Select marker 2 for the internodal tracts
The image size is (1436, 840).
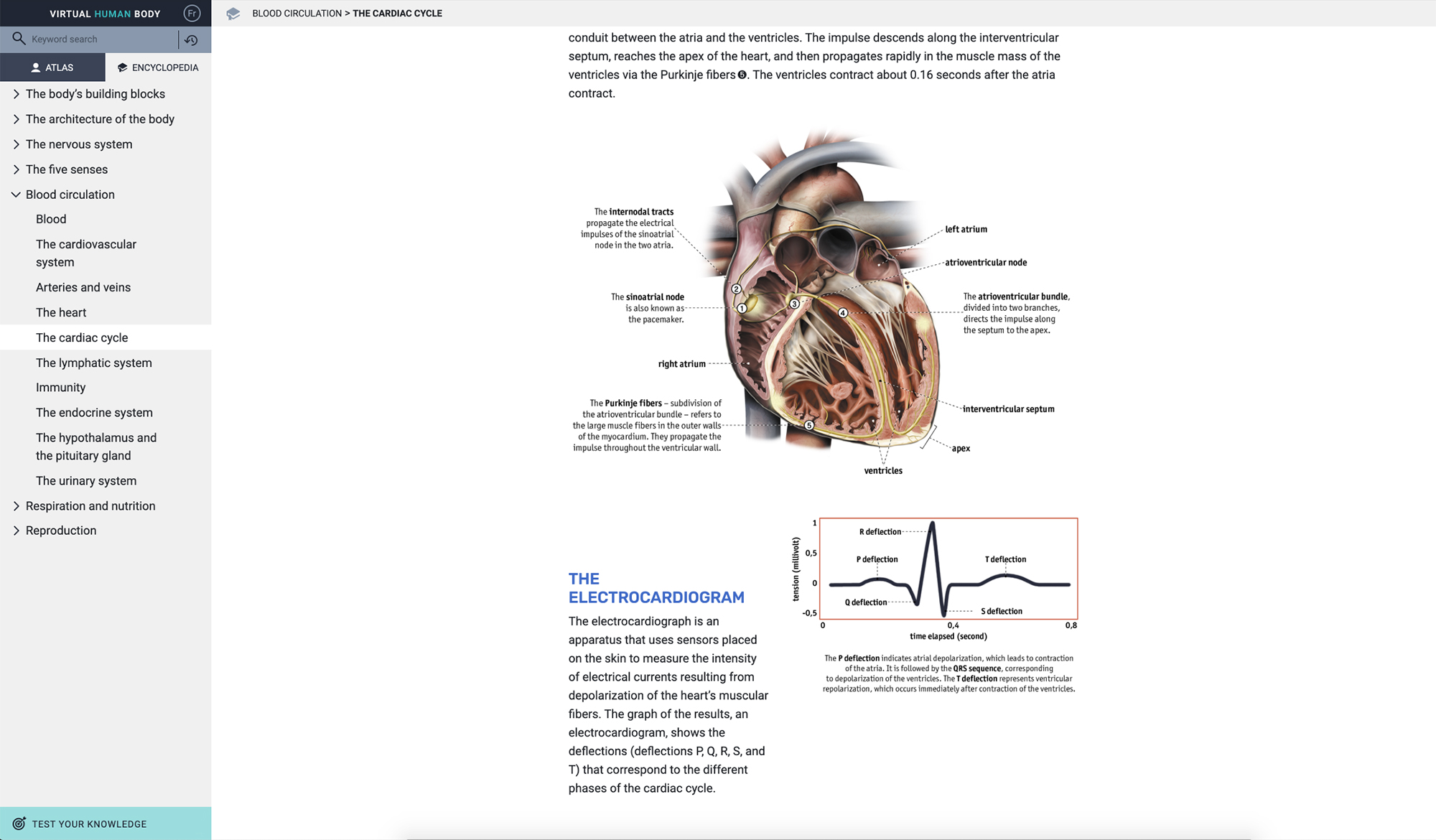736,289
